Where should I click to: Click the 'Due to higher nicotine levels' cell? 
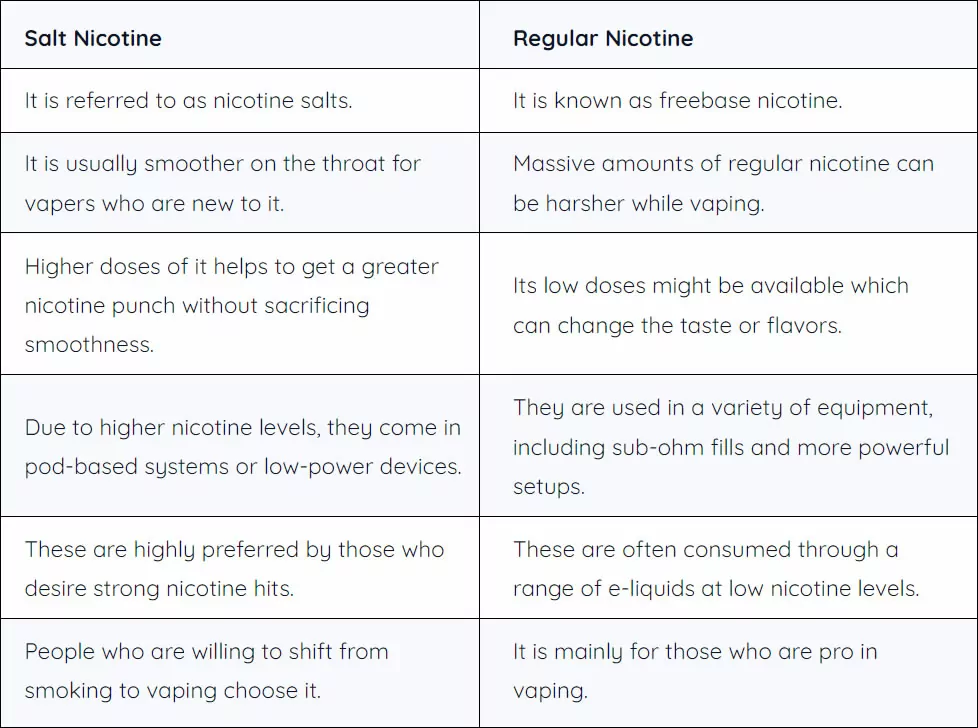tap(240, 445)
